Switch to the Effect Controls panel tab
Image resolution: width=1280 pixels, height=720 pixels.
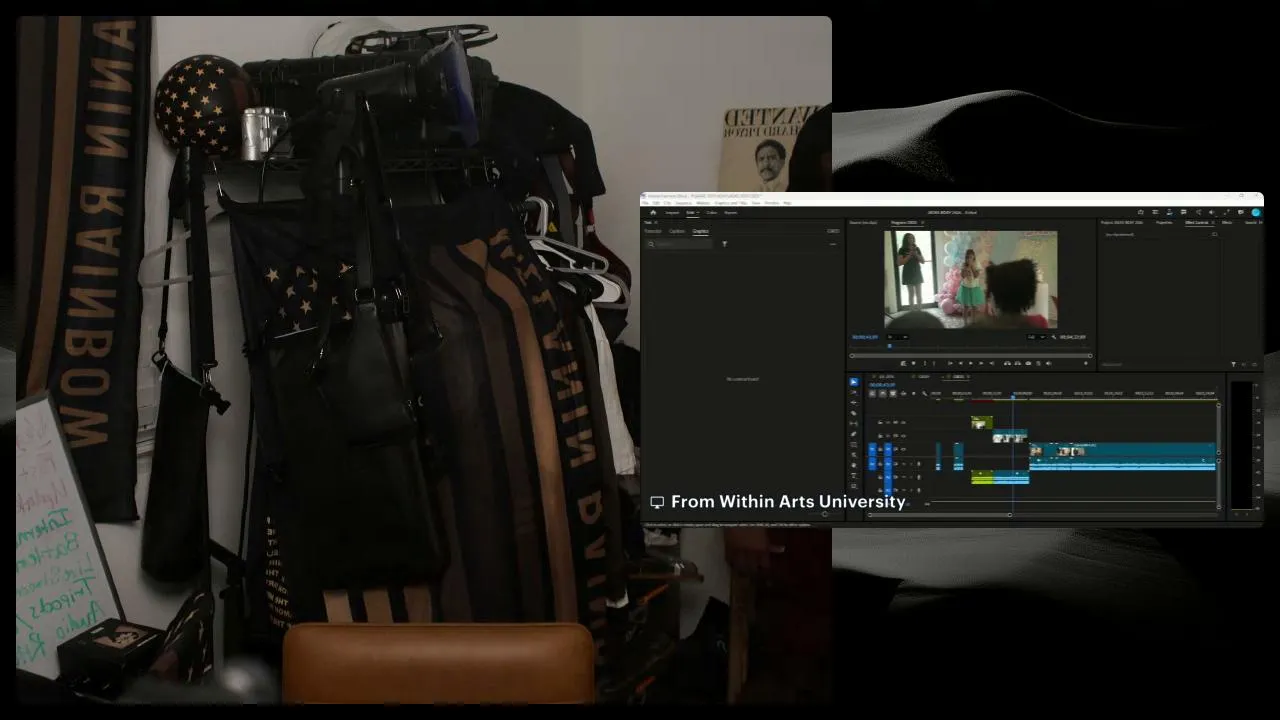1197,222
